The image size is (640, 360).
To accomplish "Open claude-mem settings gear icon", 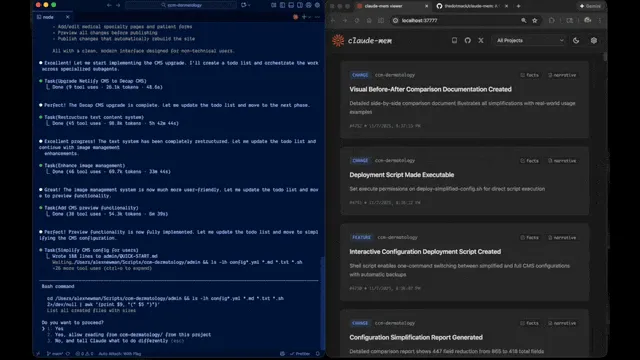I will point(594,40).
